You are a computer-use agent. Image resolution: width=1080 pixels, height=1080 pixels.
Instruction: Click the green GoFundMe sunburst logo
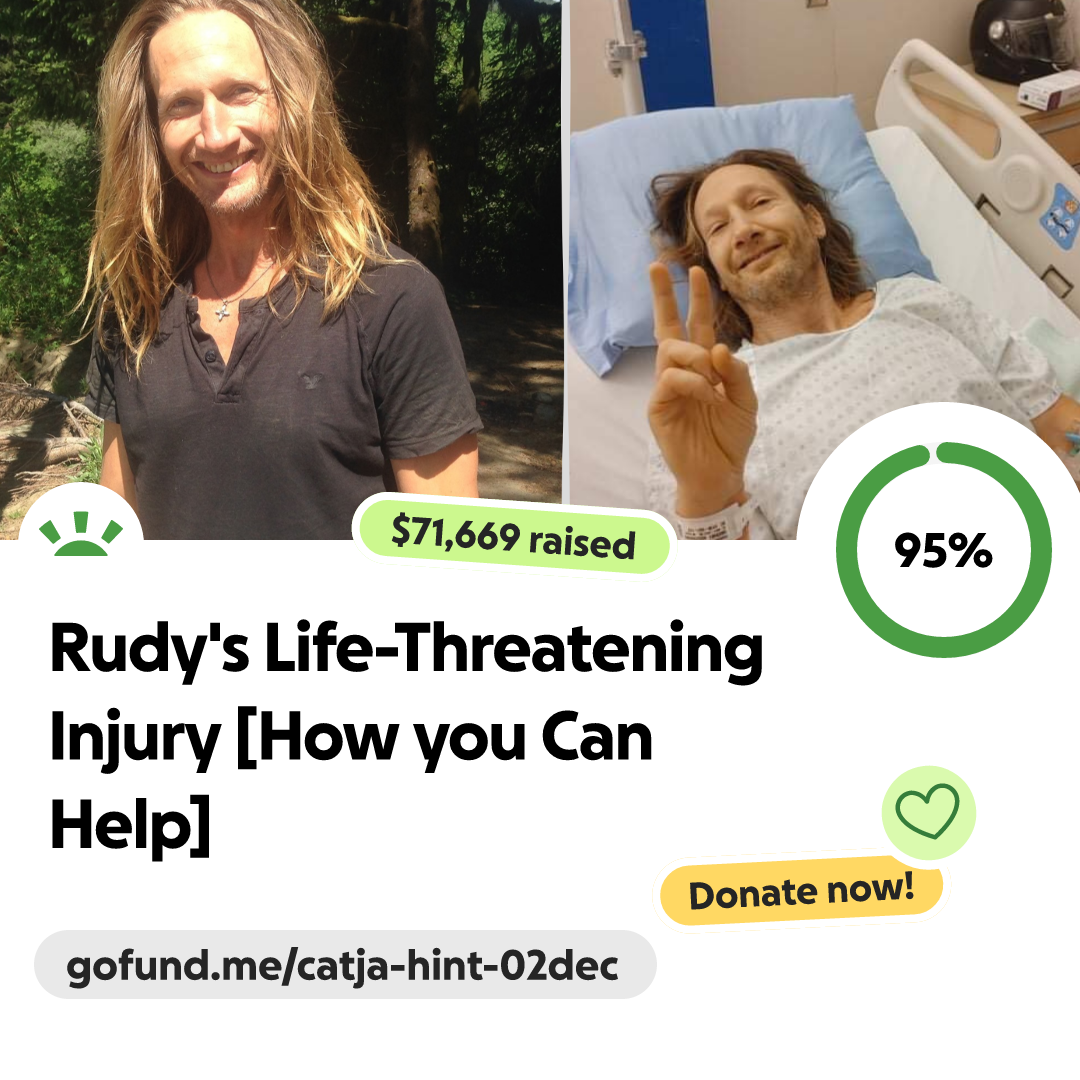click(81, 533)
